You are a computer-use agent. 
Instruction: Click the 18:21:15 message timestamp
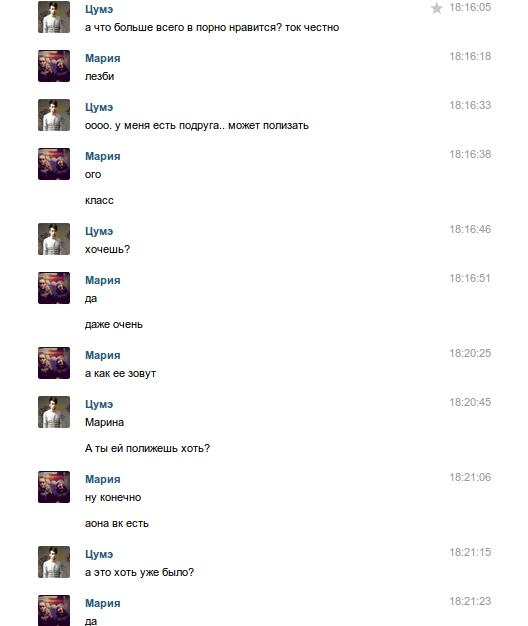pos(470,552)
